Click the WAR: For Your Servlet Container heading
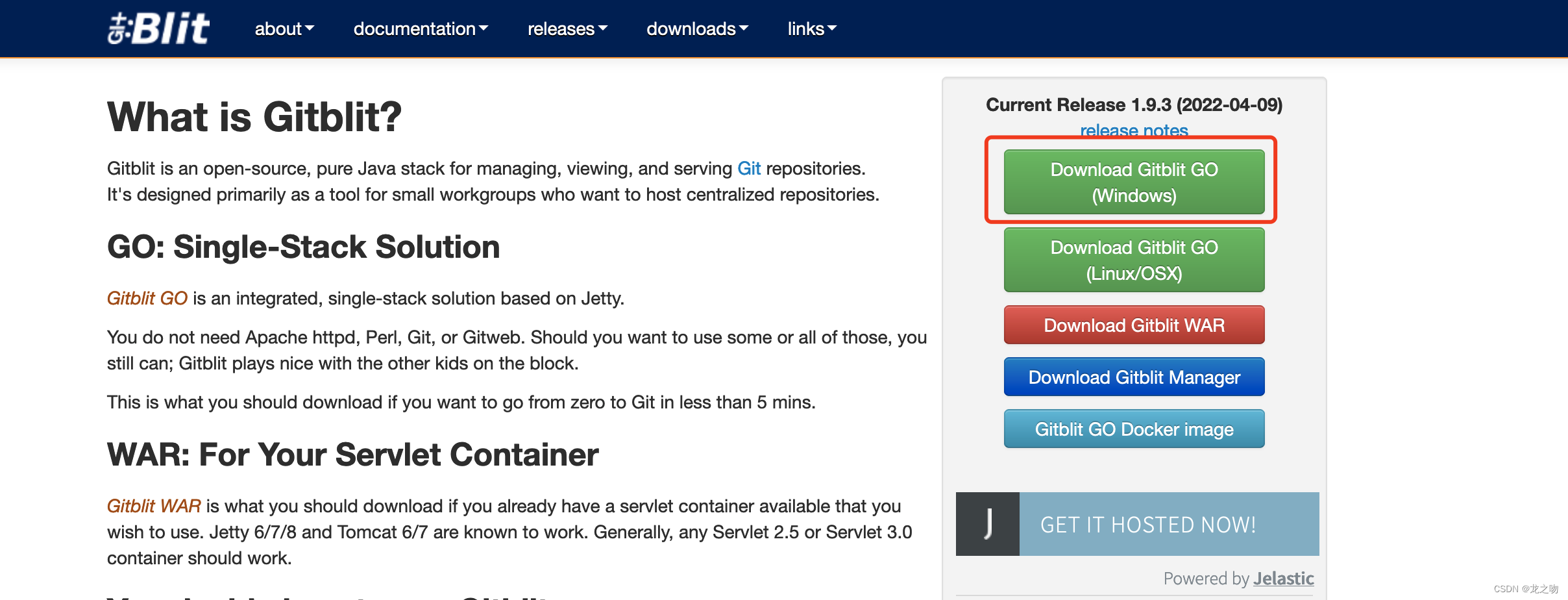Image resolution: width=1568 pixels, height=600 pixels. pos(352,455)
